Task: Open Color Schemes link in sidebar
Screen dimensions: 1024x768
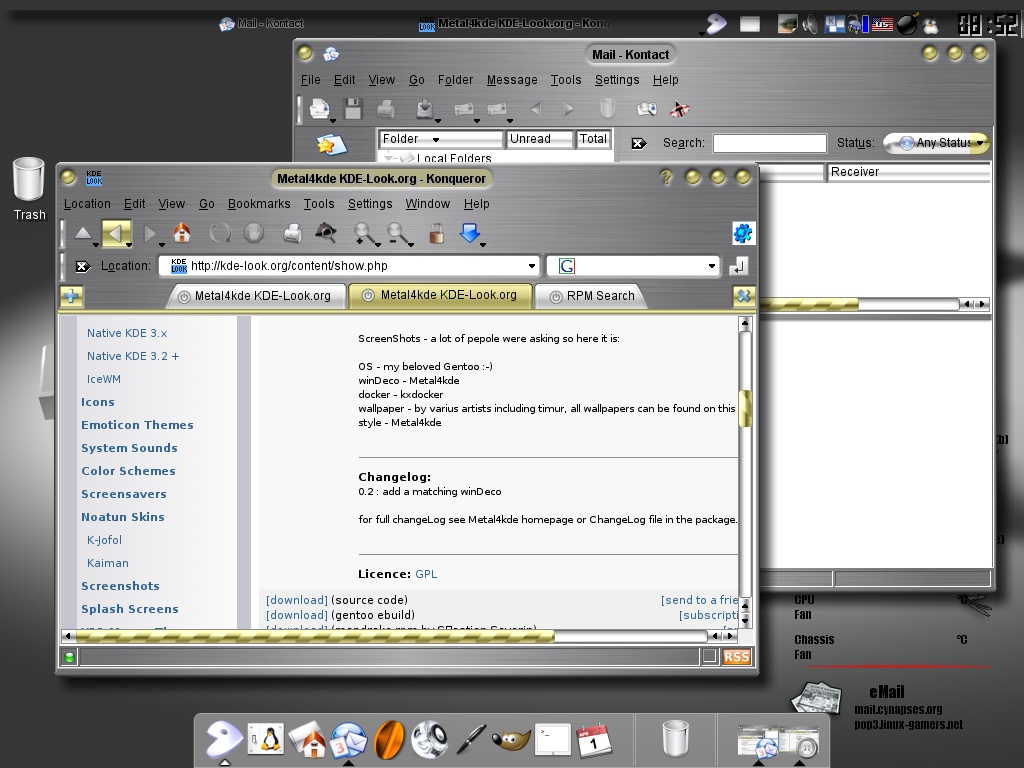Action: (128, 471)
